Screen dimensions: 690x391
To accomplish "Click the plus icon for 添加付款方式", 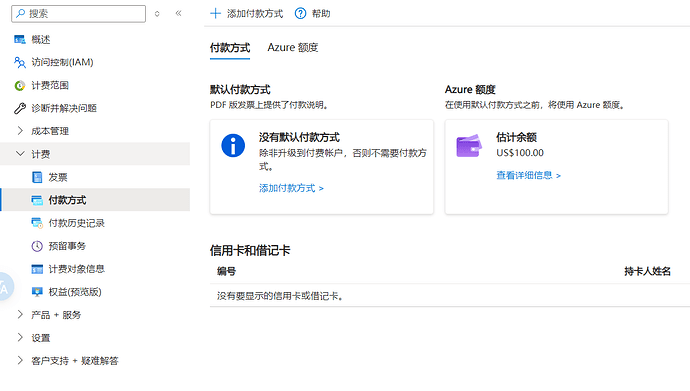I will click(x=215, y=14).
